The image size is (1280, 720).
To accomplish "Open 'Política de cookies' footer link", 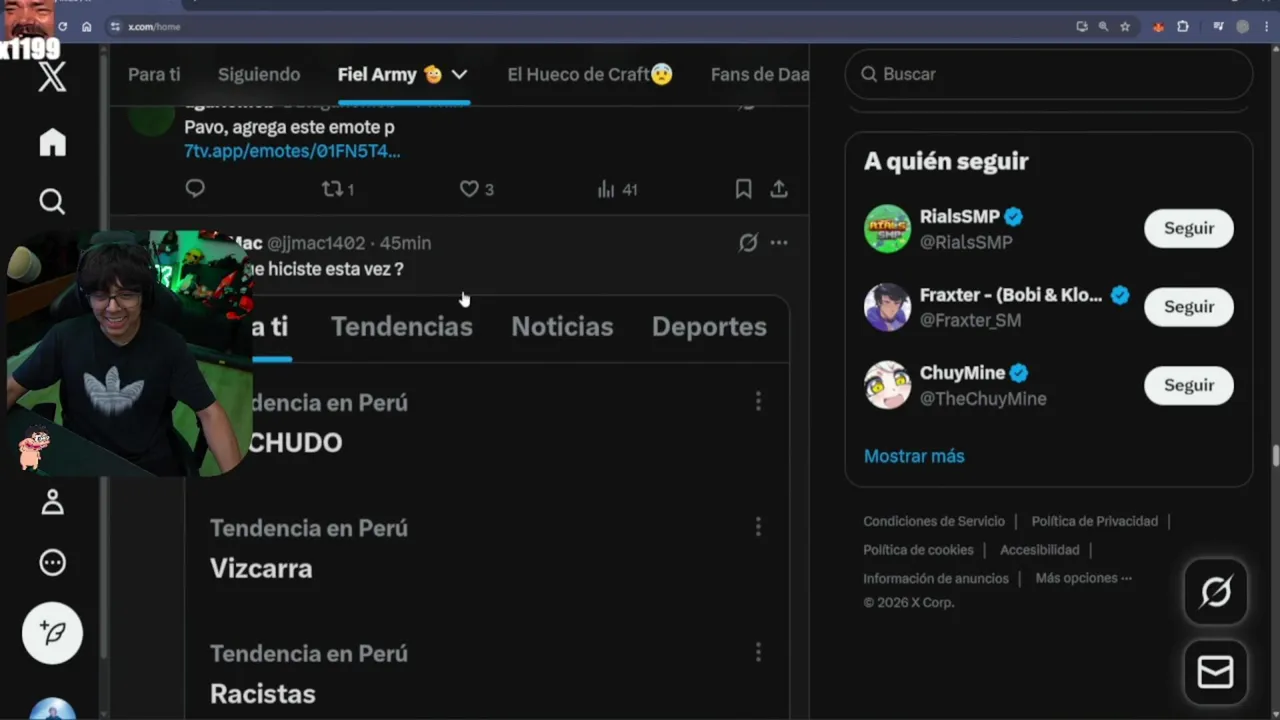I will pyautogui.click(x=918, y=550).
